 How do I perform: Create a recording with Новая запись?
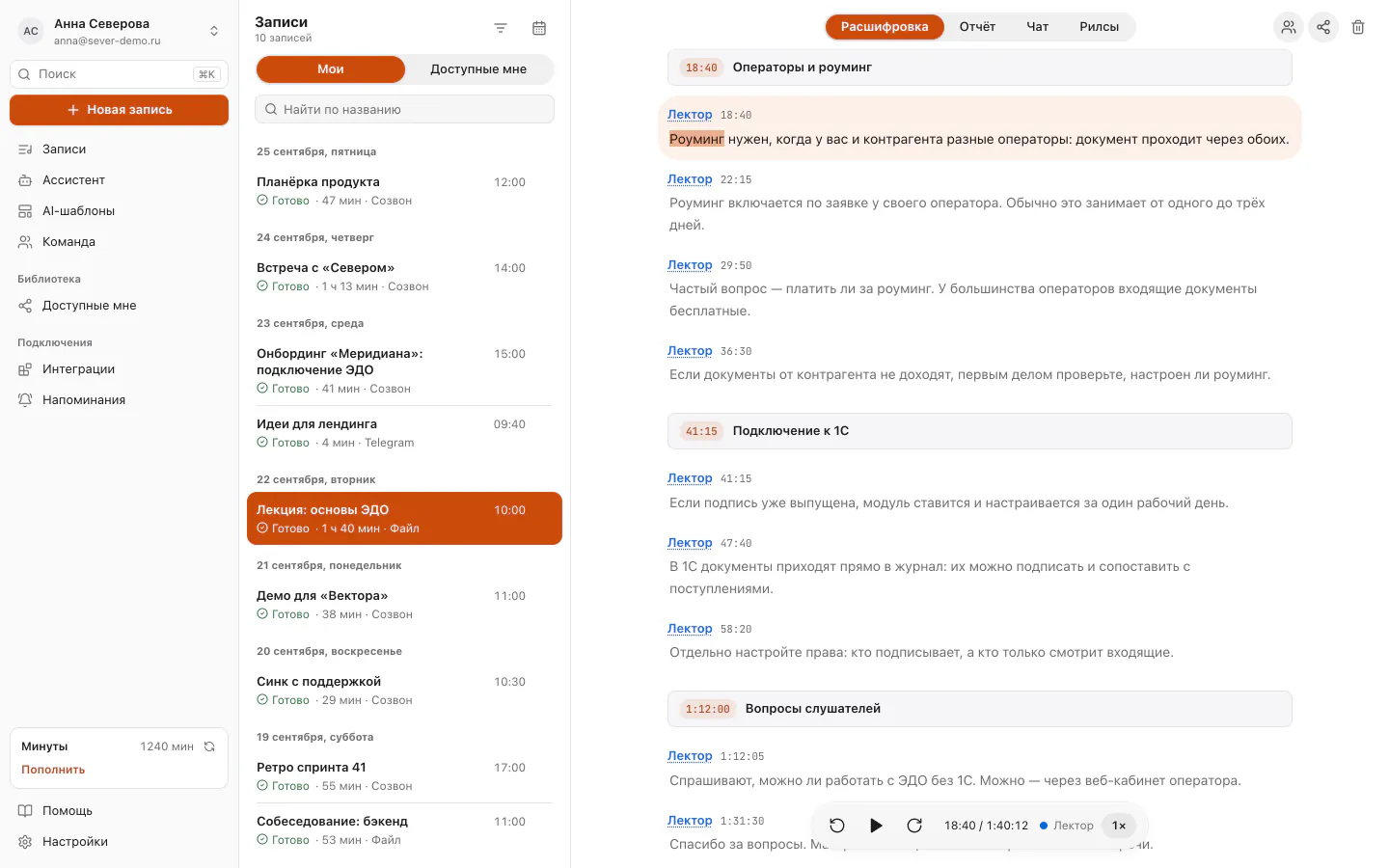pyautogui.click(x=119, y=110)
